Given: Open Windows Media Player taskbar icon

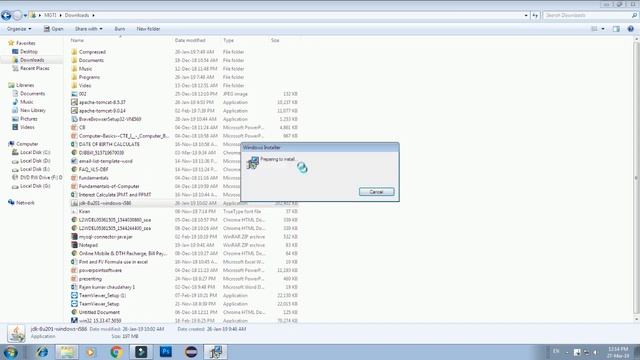Looking at the screenshot, I should (x=91, y=352).
